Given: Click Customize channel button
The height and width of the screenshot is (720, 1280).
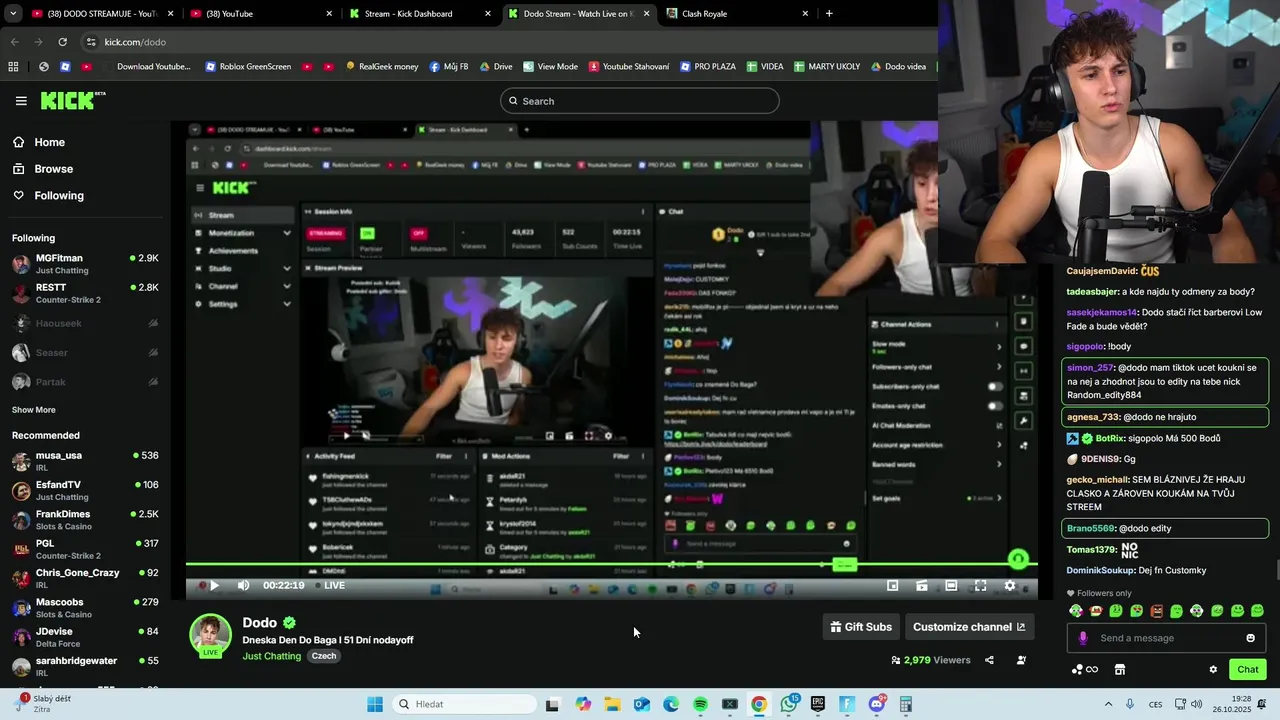Looking at the screenshot, I should click(968, 627).
